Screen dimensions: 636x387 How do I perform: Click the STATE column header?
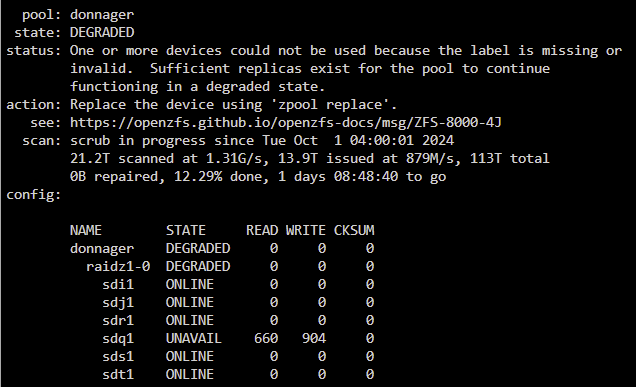tap(186, 230)
